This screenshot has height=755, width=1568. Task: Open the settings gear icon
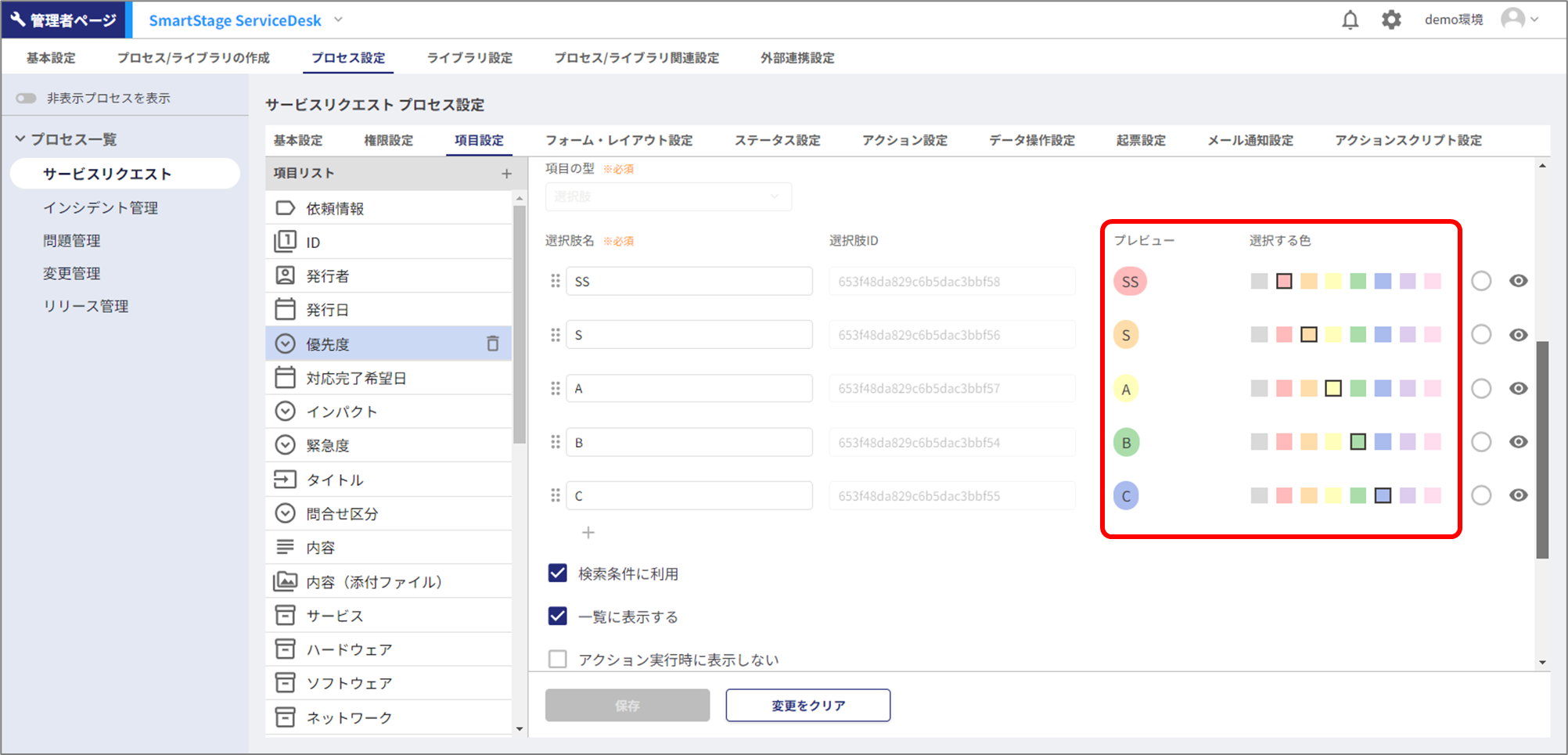tap(1391, 20)
